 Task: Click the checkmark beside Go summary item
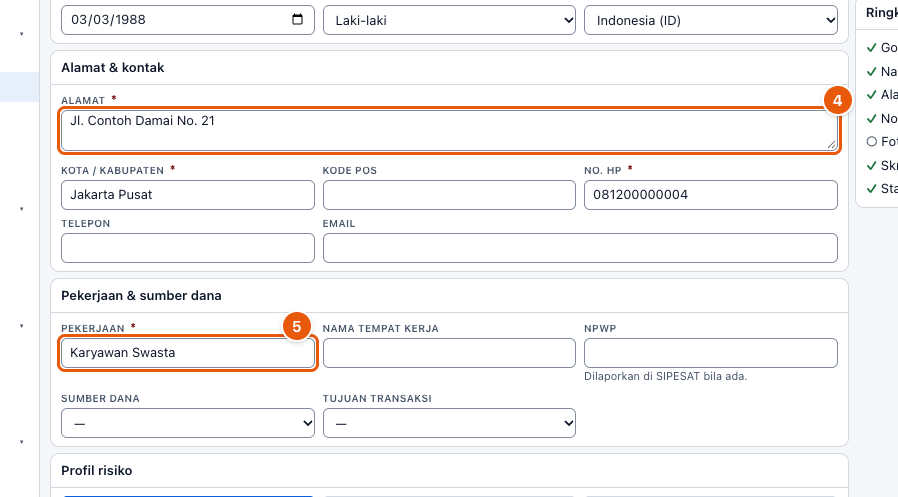coord(872,48)
